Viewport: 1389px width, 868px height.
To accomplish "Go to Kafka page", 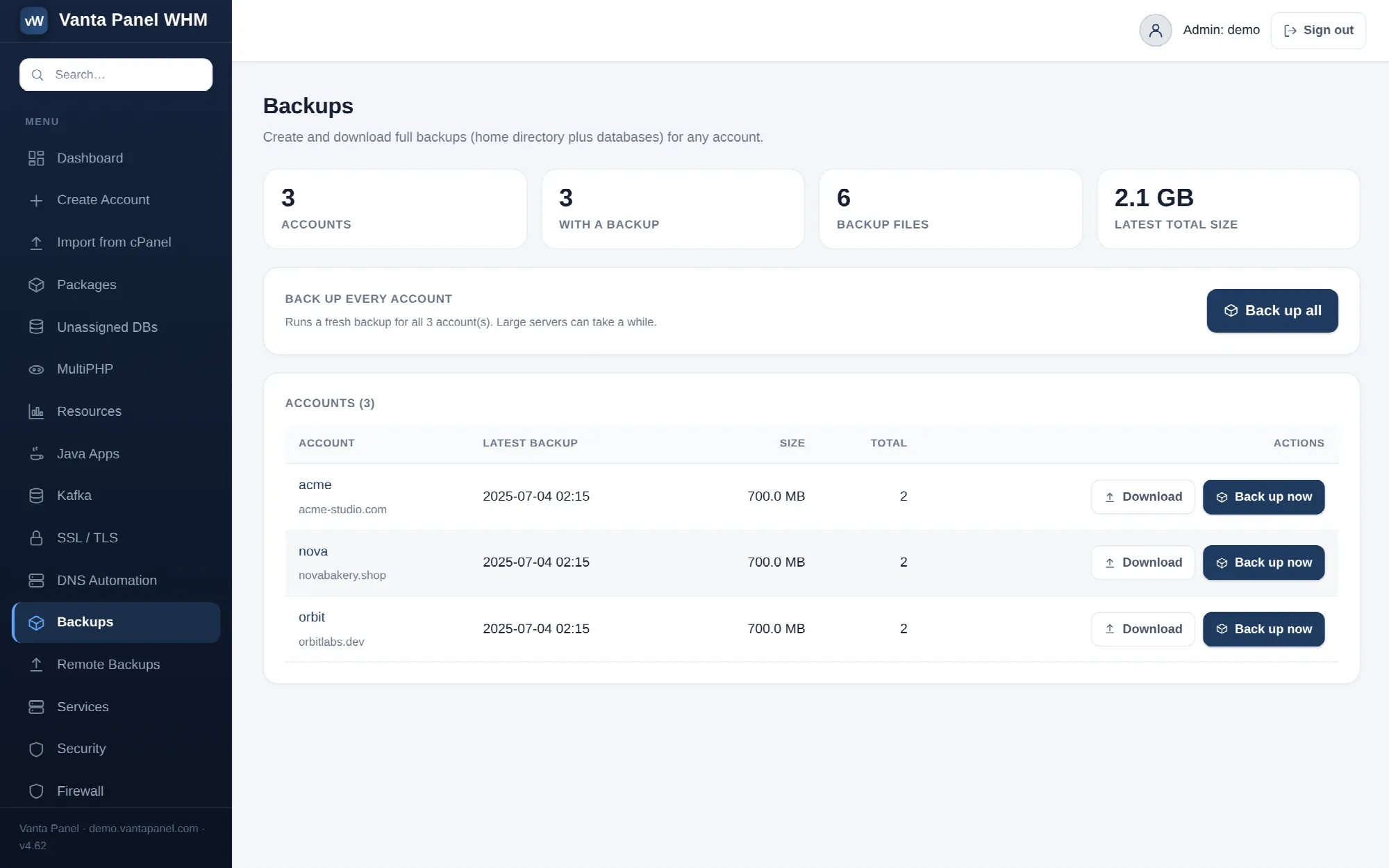I will [116, 495].
